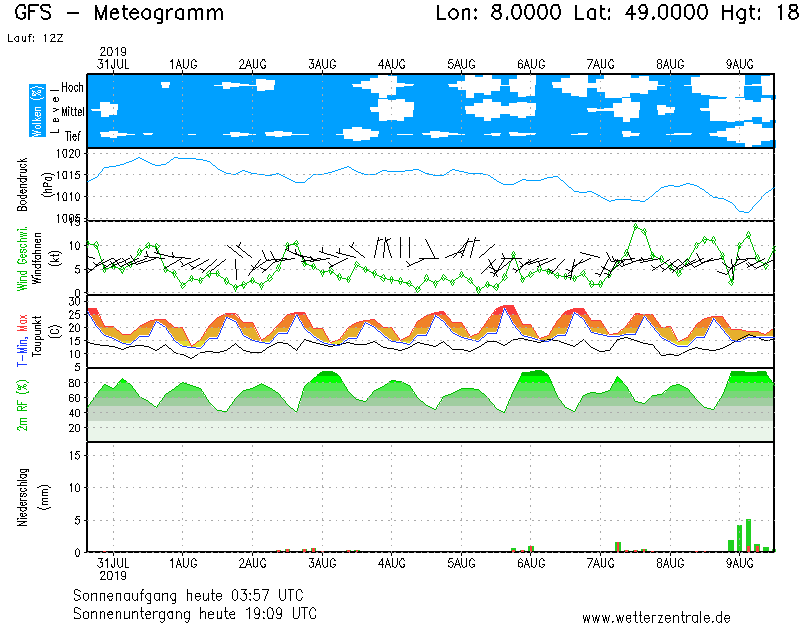The height and width of the screenshot is (625, 800).
Task: Select the 5AUG marker on top time axis
Action: tap(461, 64)
